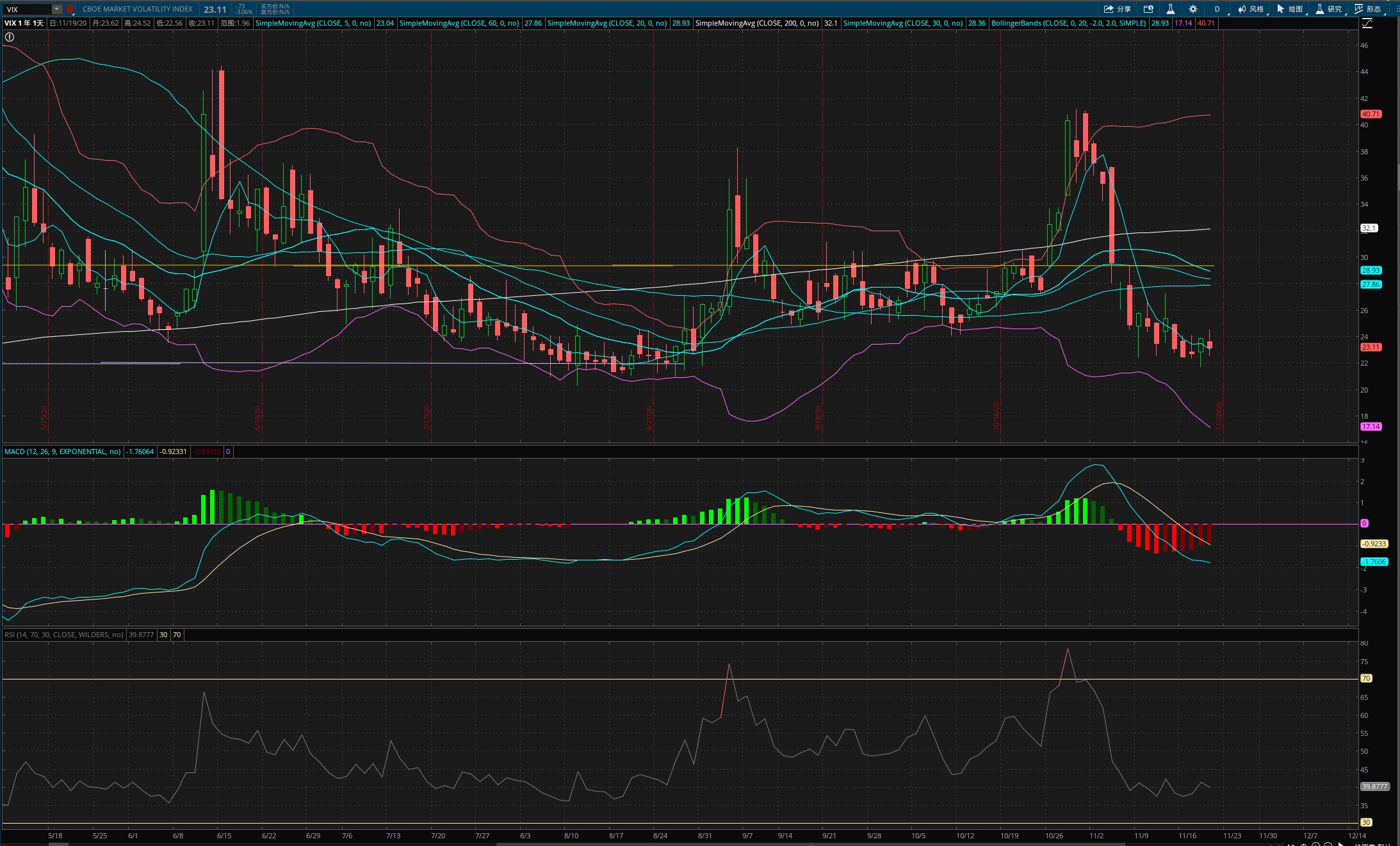Click the 39.8777 RSI axis bubble
The height and width of the screenshot is (846, 1400).
[1374, 786]
